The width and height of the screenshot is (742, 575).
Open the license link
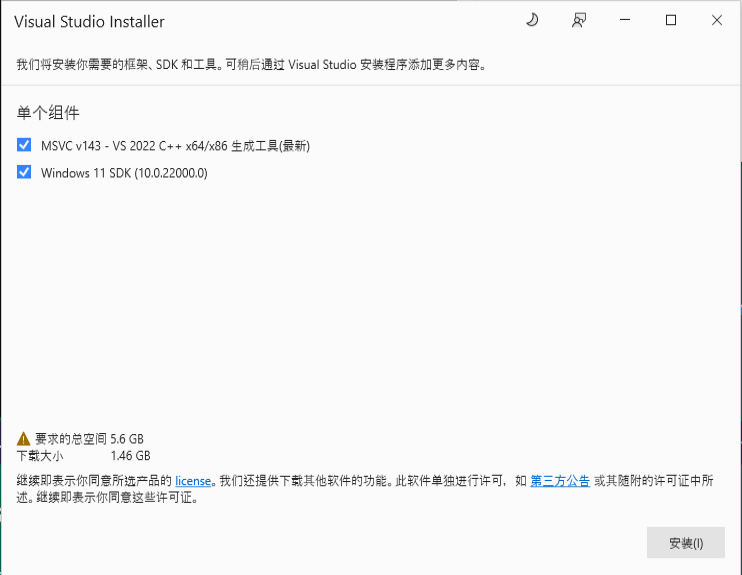tap(193, 481)
